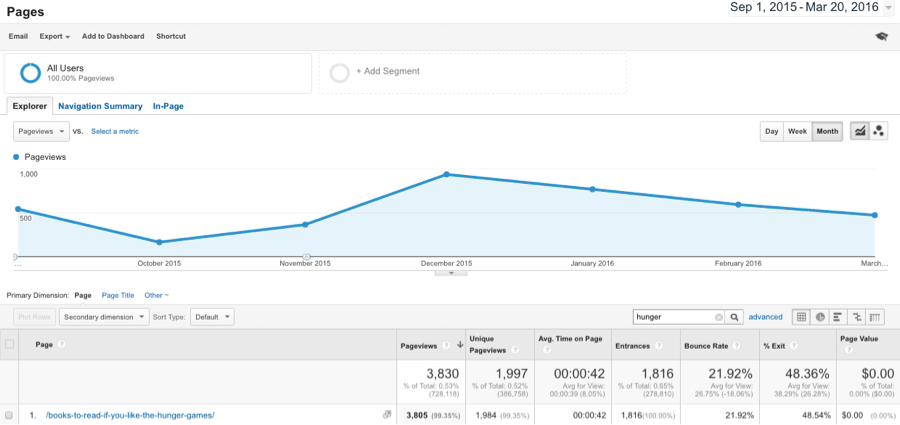Viewport: 900px width, 425px height.
Task: Click February 2016 data point on graph
Action: point(738,204)
